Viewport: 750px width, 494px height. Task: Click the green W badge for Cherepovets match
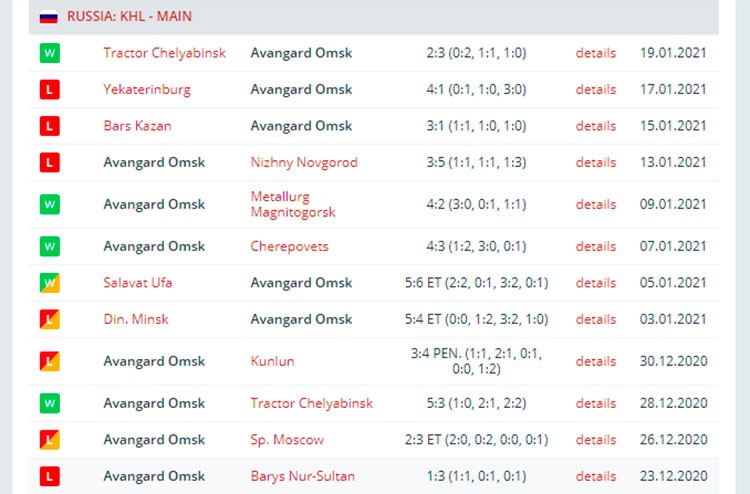[x=50, y=247]
